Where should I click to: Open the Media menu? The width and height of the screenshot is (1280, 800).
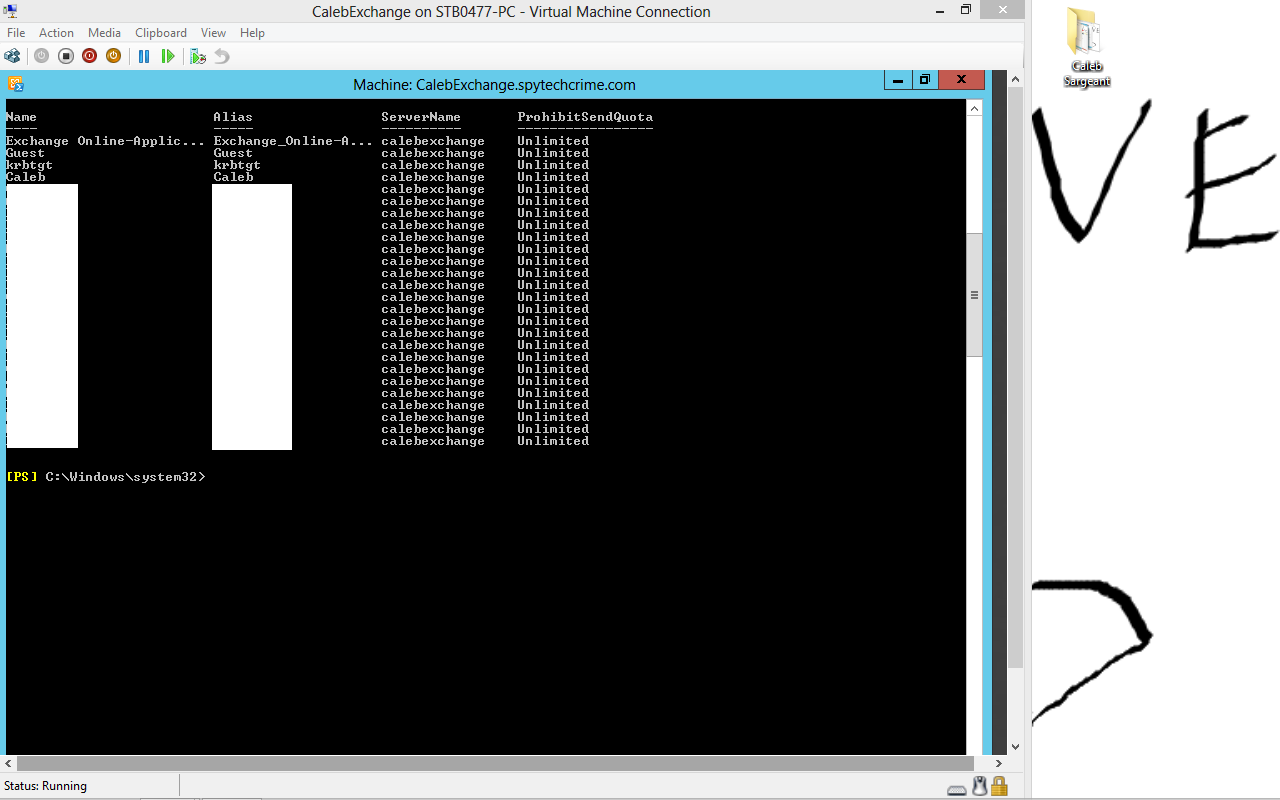[x=104, y=33]
